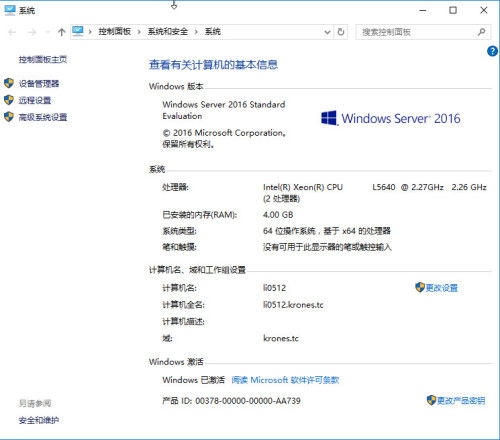This screenshot has width=500, height=440.
Task: Click the heading 查看有关计算机的基本信息
Action: 213,65
